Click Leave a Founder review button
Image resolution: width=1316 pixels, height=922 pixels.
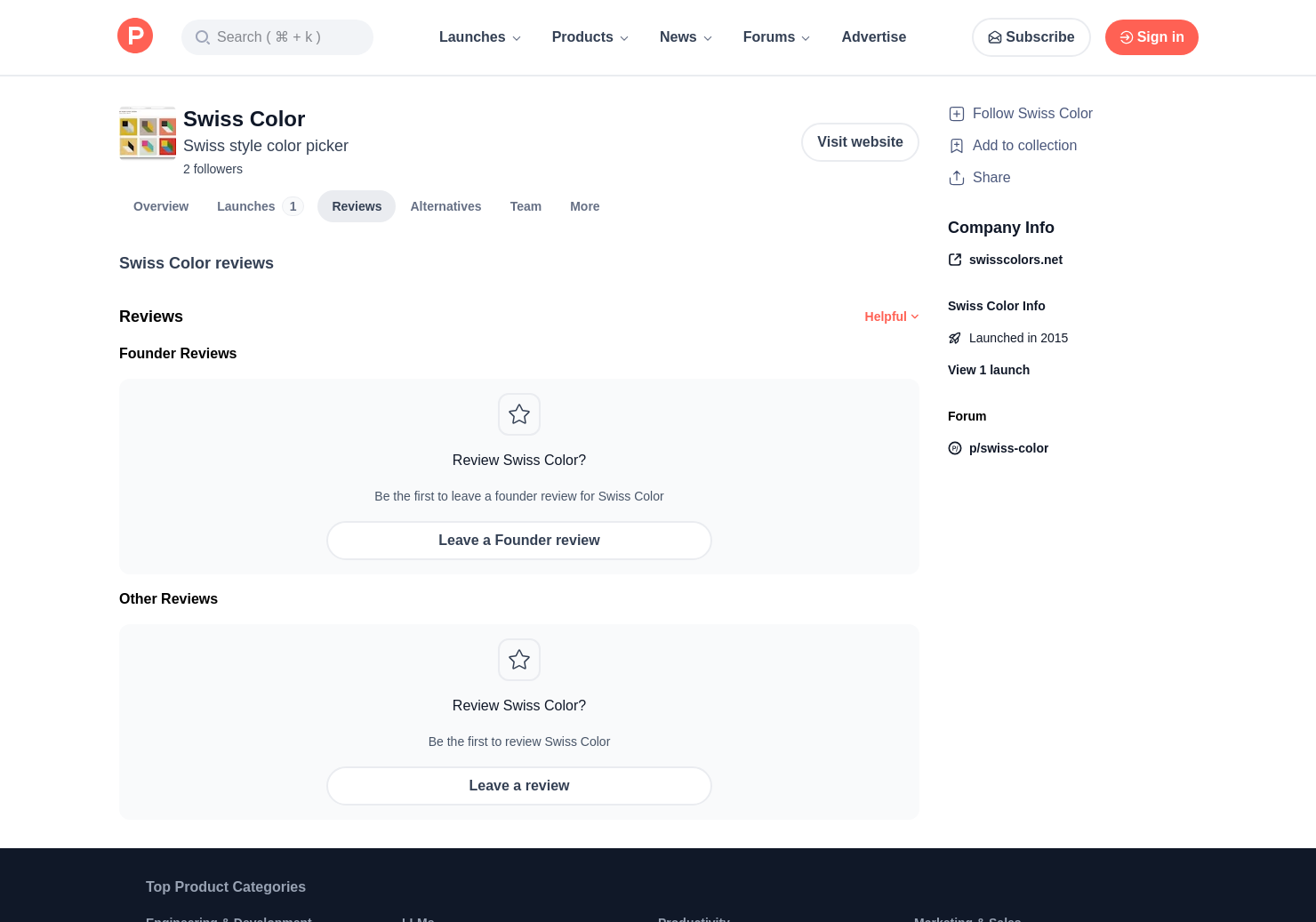[x=519, y=541]
